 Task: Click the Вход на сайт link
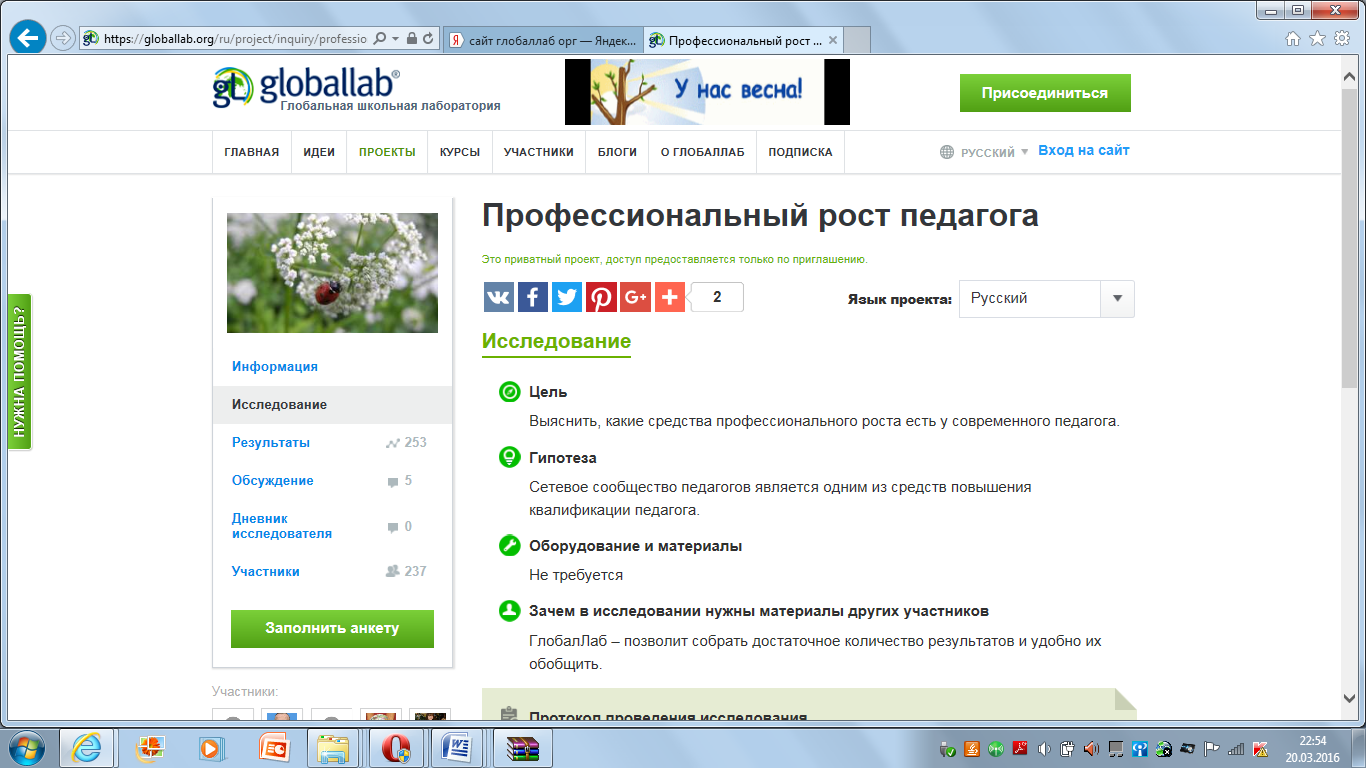[x=1083, y=150]
